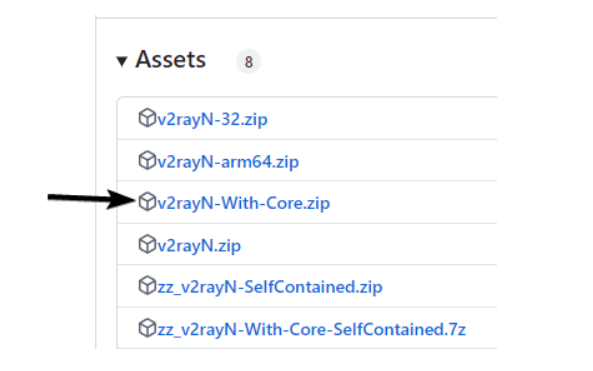Click the Assets heading text

[171, 60]
